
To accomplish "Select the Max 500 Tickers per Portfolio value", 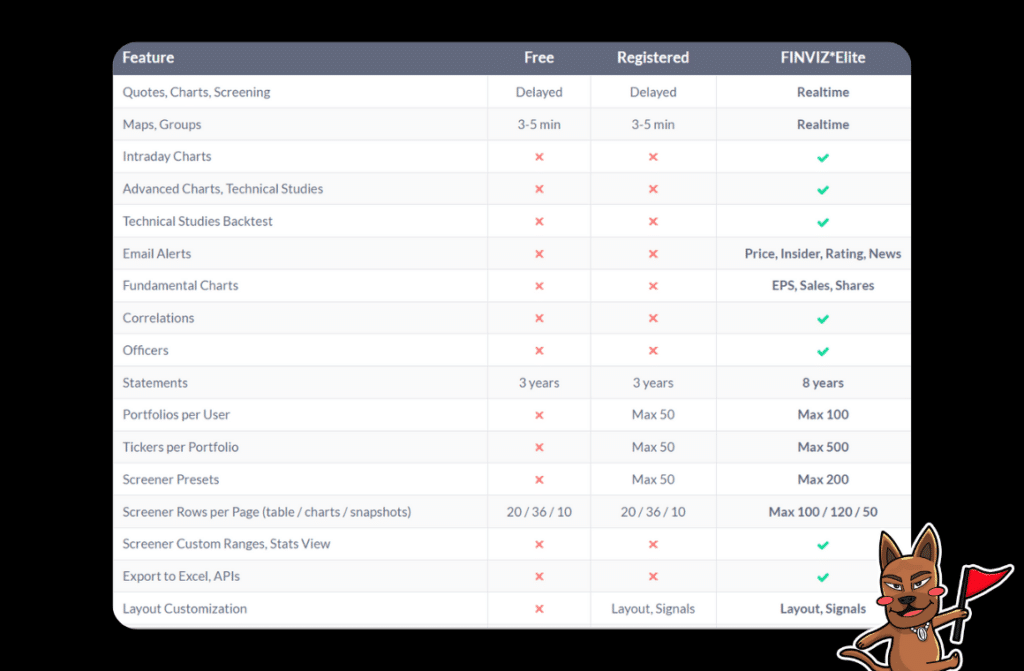I will [822, 447].
